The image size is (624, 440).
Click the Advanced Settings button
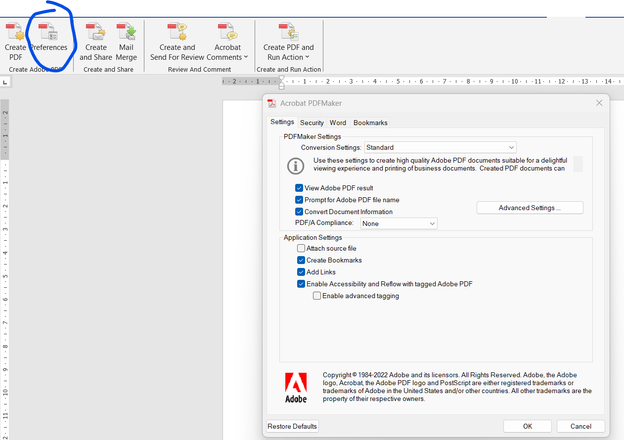click(x=530, y=208)
